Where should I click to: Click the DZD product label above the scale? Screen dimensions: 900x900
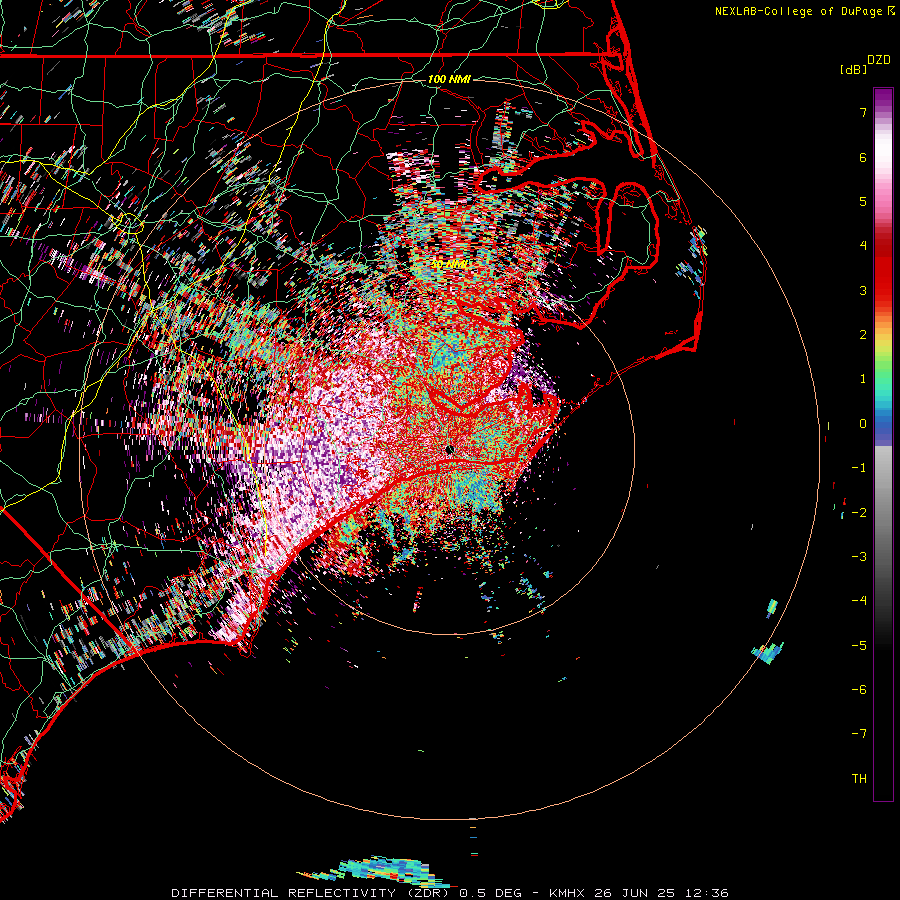click(879, 60)
